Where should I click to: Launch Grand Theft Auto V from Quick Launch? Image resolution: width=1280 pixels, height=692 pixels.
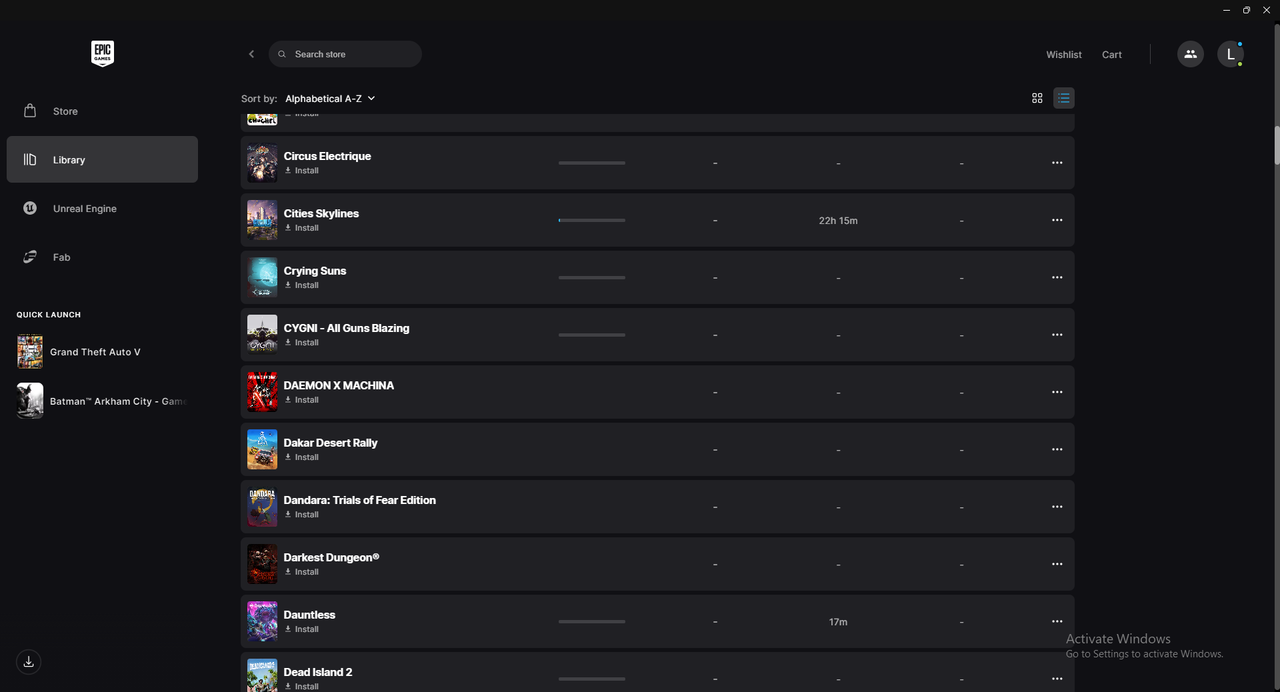(x=102, y=352)
